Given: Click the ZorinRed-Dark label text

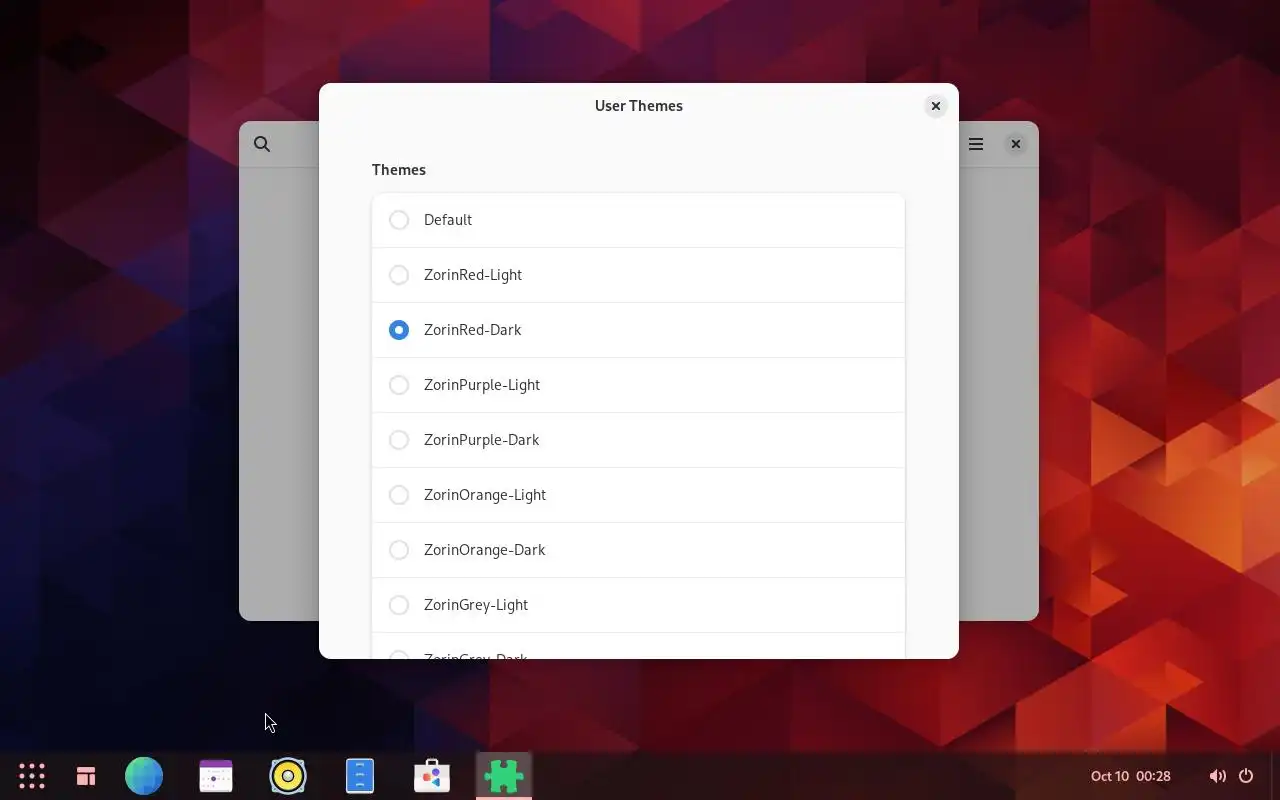Looking at the screenshot, I should click(x=472, y=330).
